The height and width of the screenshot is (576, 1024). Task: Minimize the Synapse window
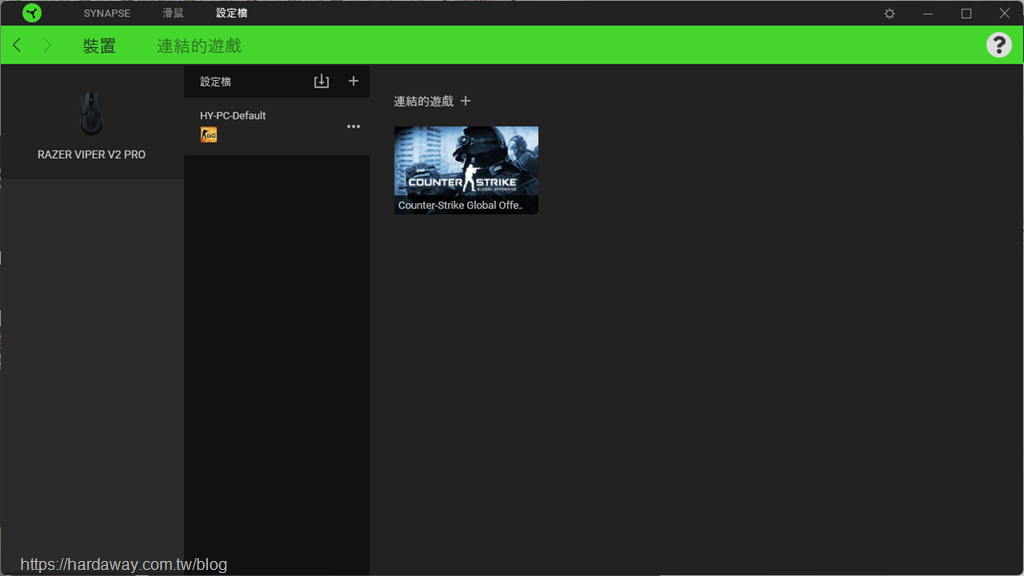pyautogui.click(x=928, y=13)
